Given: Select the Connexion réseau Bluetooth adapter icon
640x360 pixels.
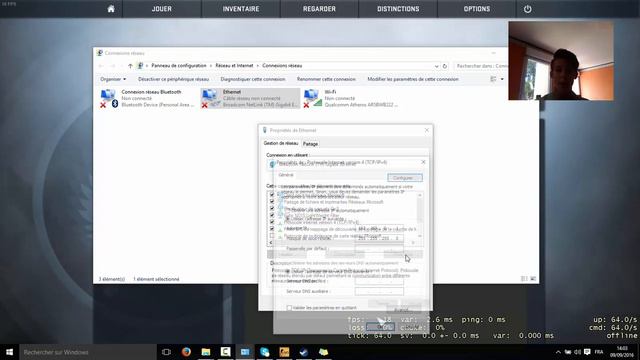Looking at the screenshot, I should pyautogui.click(x=109, y=98).
